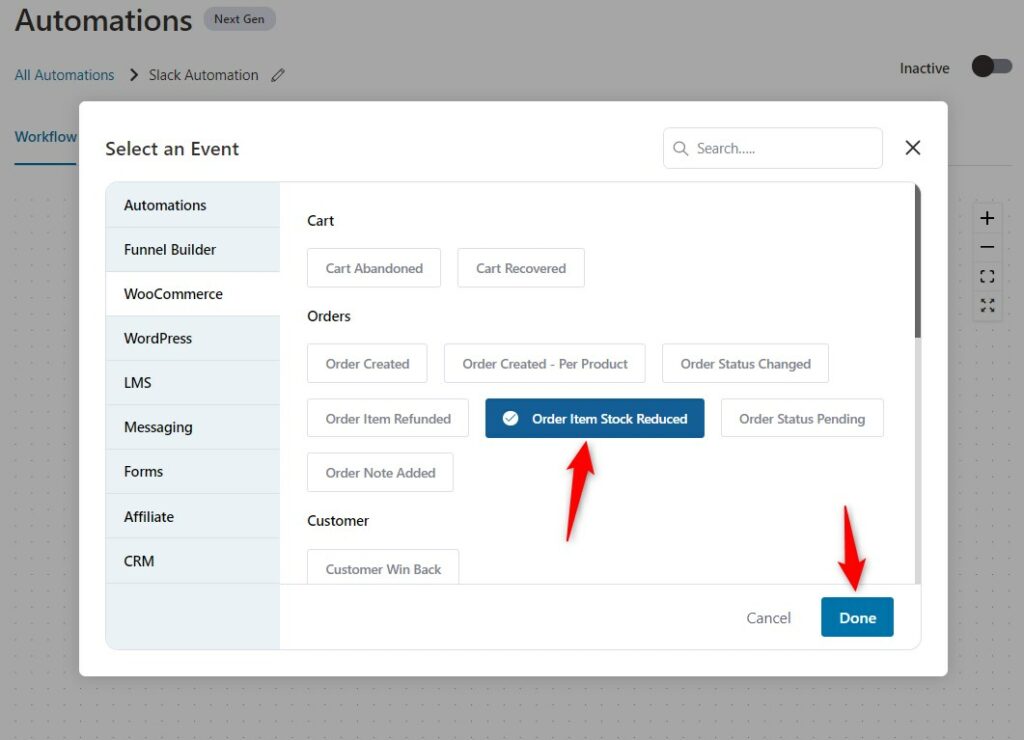Choose the Cart Recovered event
This screenshot has height=740, width=1024.
pos(520,268)
